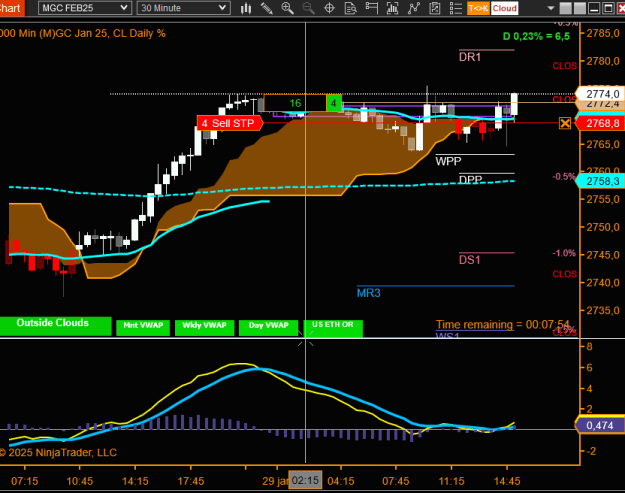Switch to the Chart tab
This screenshot has width=625, height=493.
[12, 8]
